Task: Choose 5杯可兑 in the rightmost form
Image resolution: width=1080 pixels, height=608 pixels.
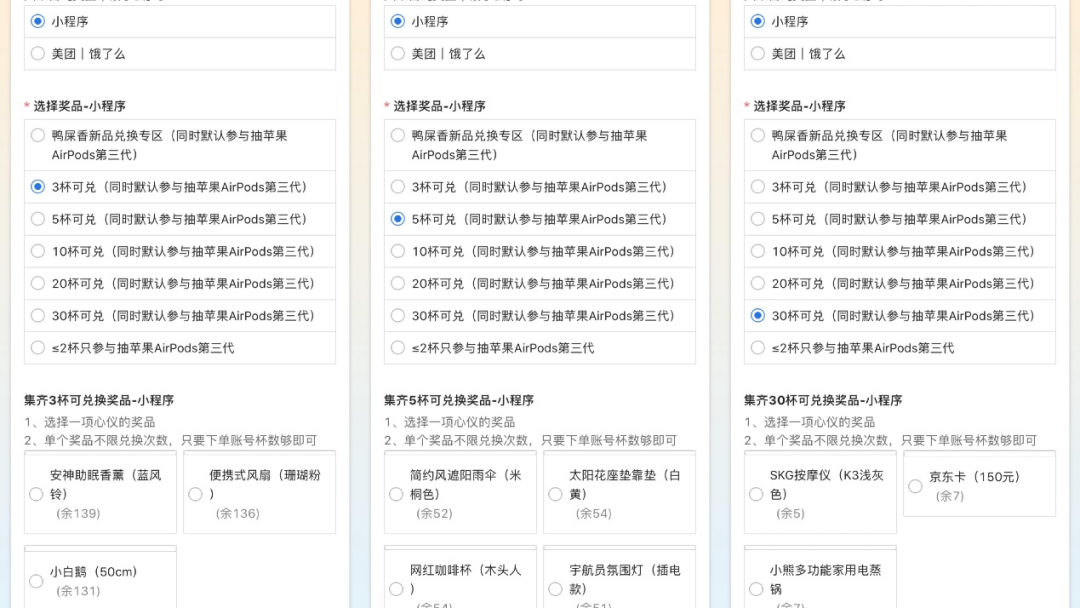Action: pos(758,219)
